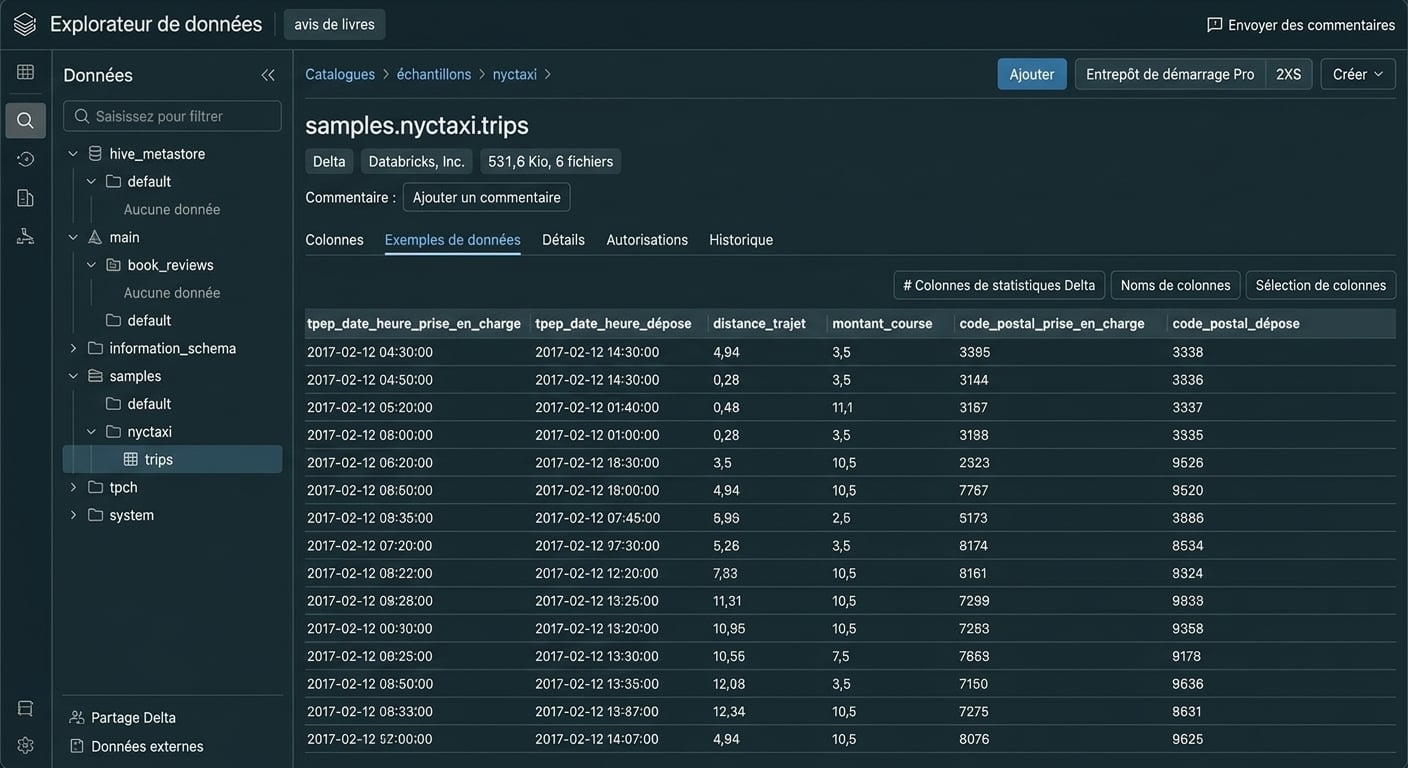
Task: Open the Entrepôt de démarrage Pro selector
Action: (1170, 74)
